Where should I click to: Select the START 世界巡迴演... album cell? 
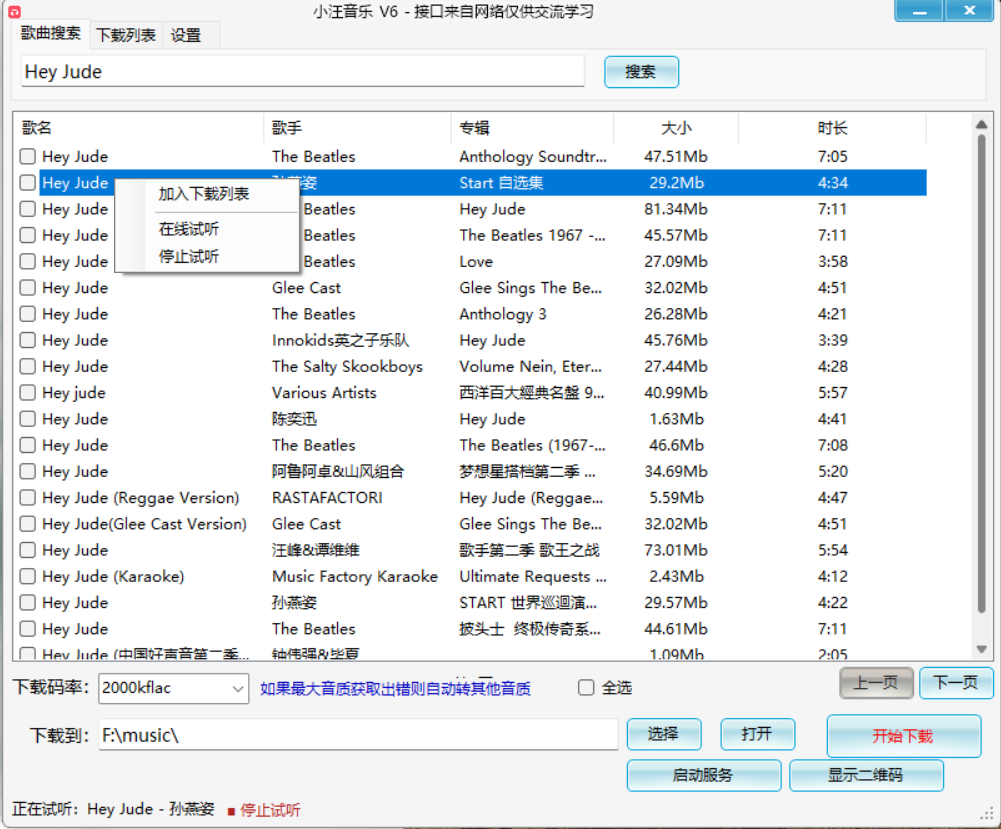tap(528, 602)
